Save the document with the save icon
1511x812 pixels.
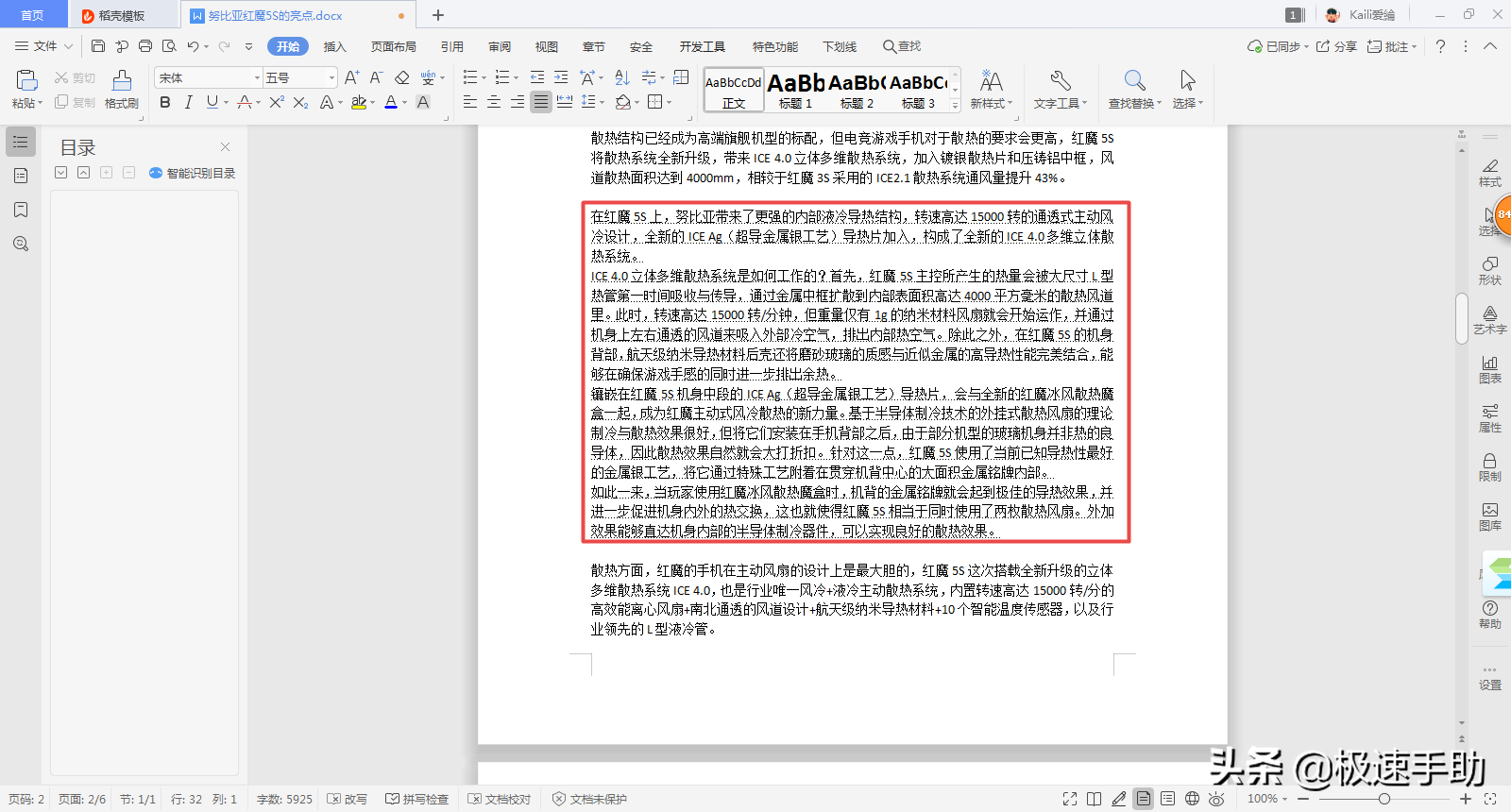(x=98, y=46)
